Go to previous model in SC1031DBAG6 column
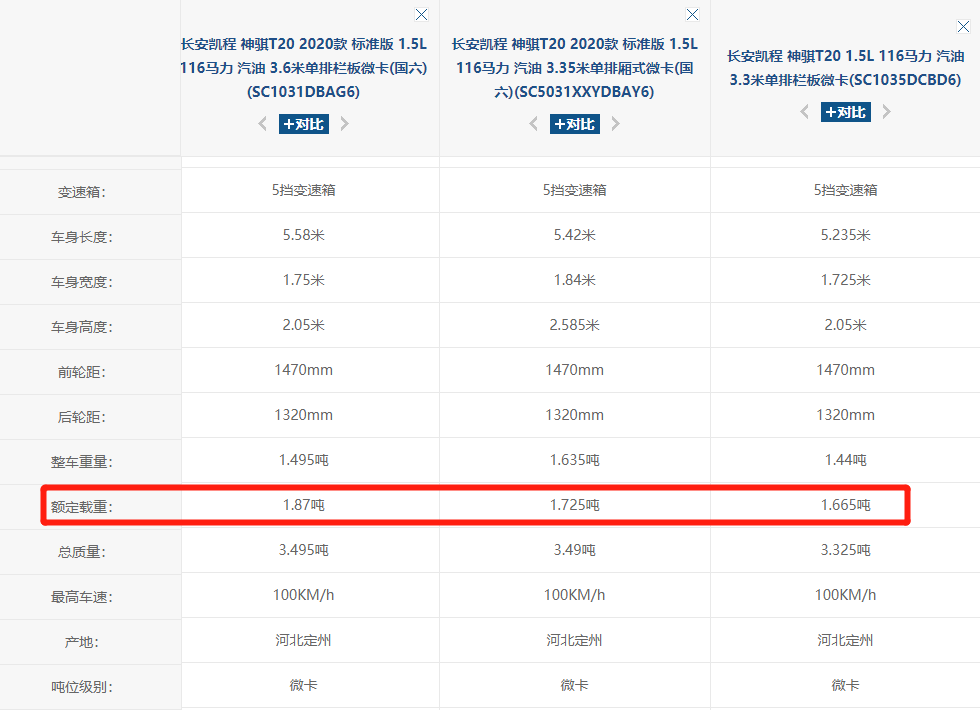Viewport: 980px width, 710px height. 262,124
